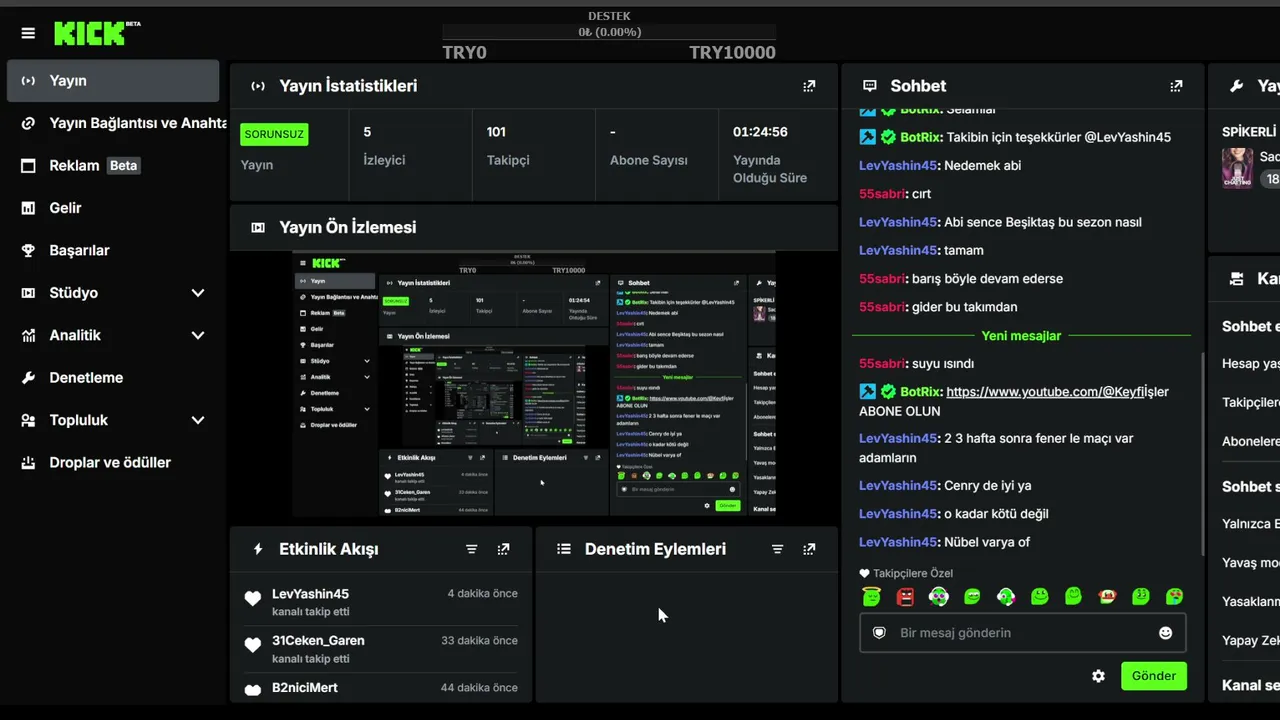Click username 55sabri on the 'cırt' message

883,194
